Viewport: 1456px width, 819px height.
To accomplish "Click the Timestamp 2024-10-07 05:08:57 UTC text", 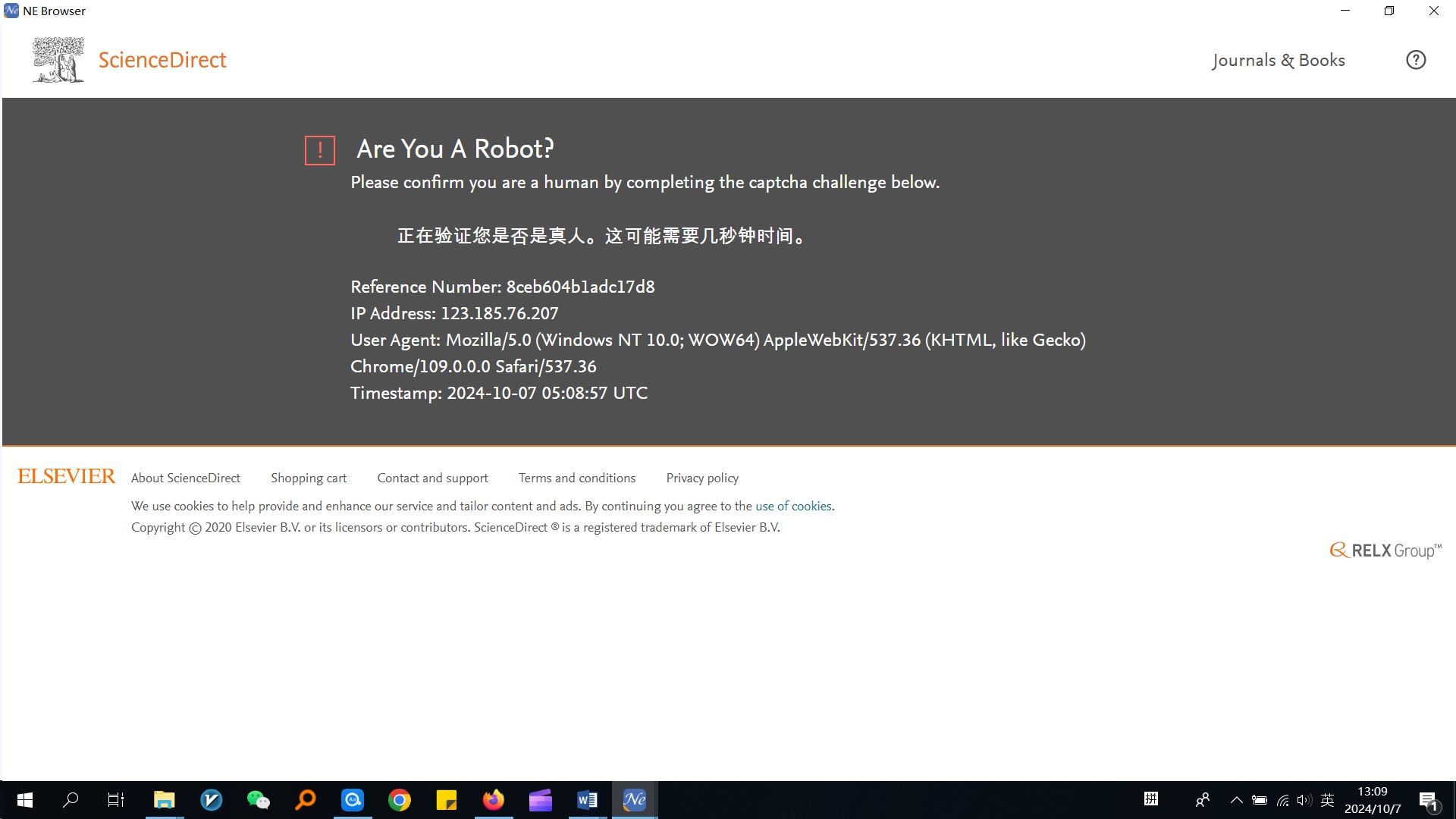I will point(499,393).
